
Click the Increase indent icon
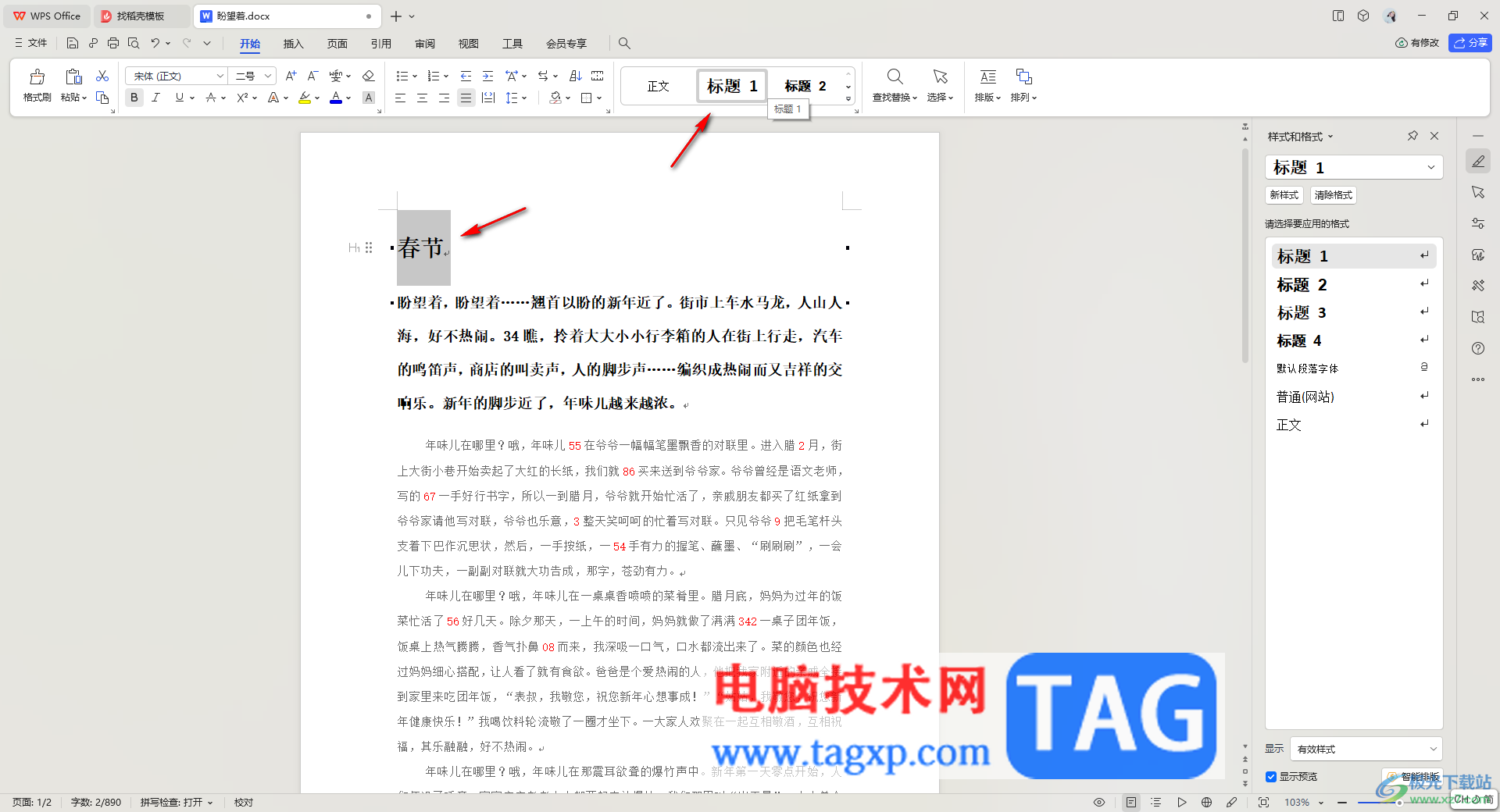click(487, 76)
